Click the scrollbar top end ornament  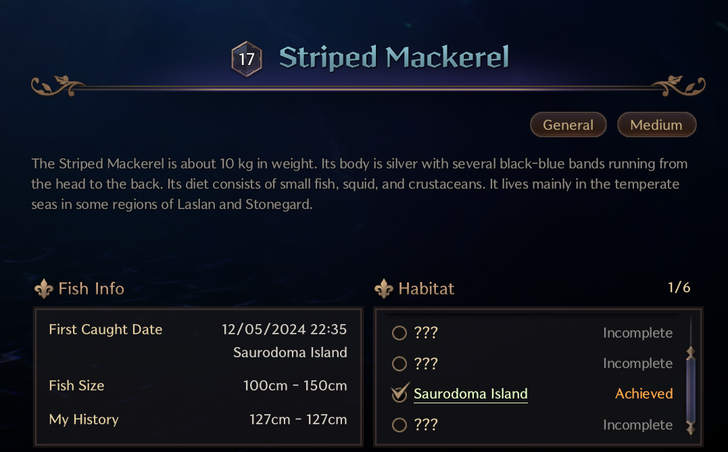tap(688, 352)
